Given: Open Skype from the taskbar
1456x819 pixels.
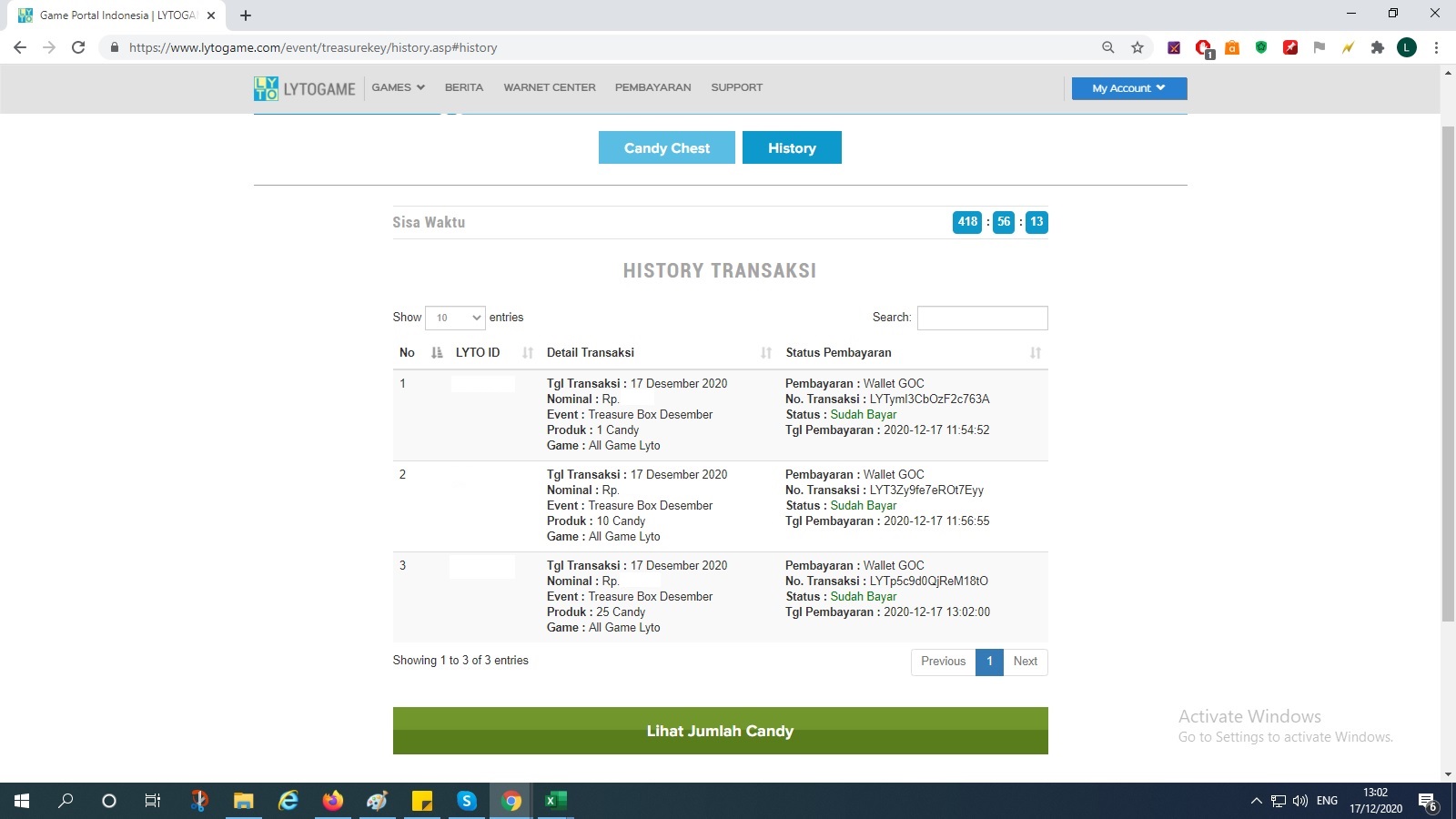Looking at the screenshot, I should [467, 801].
